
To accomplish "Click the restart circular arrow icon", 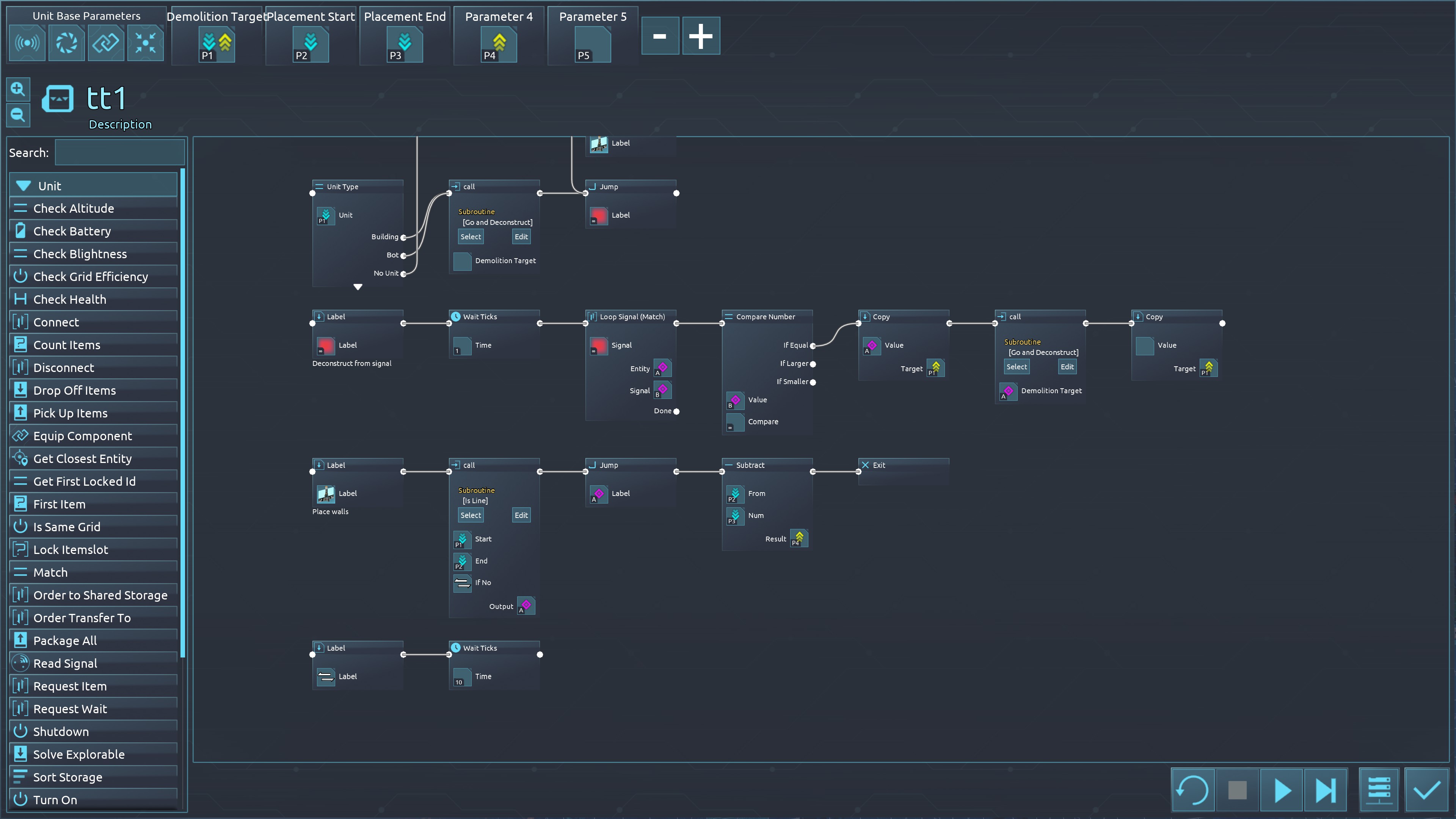I will 1192,789.
